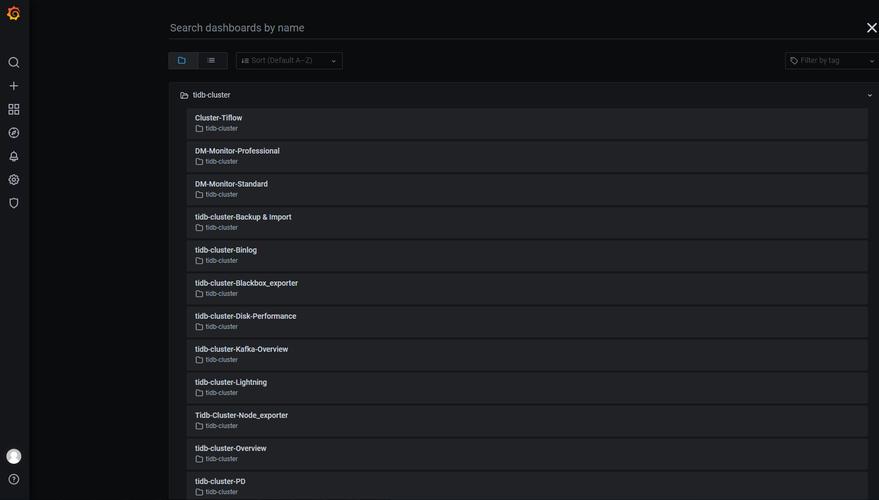Collapse the tidb-cluster folder chevron
Screen dimensions: 879x500
coord(869,95)
